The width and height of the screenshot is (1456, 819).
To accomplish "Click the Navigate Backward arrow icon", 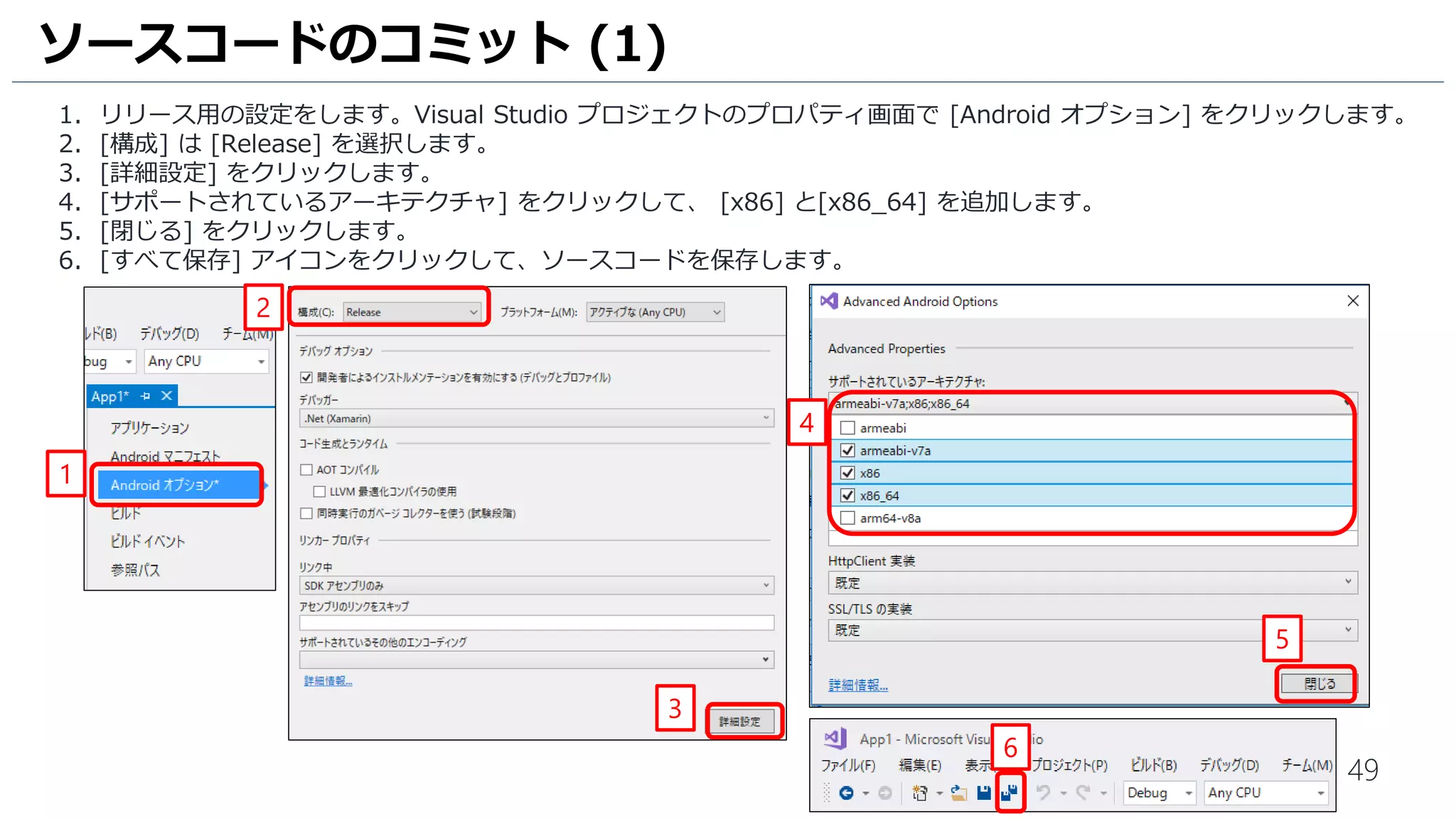I will tap(846, 793).
